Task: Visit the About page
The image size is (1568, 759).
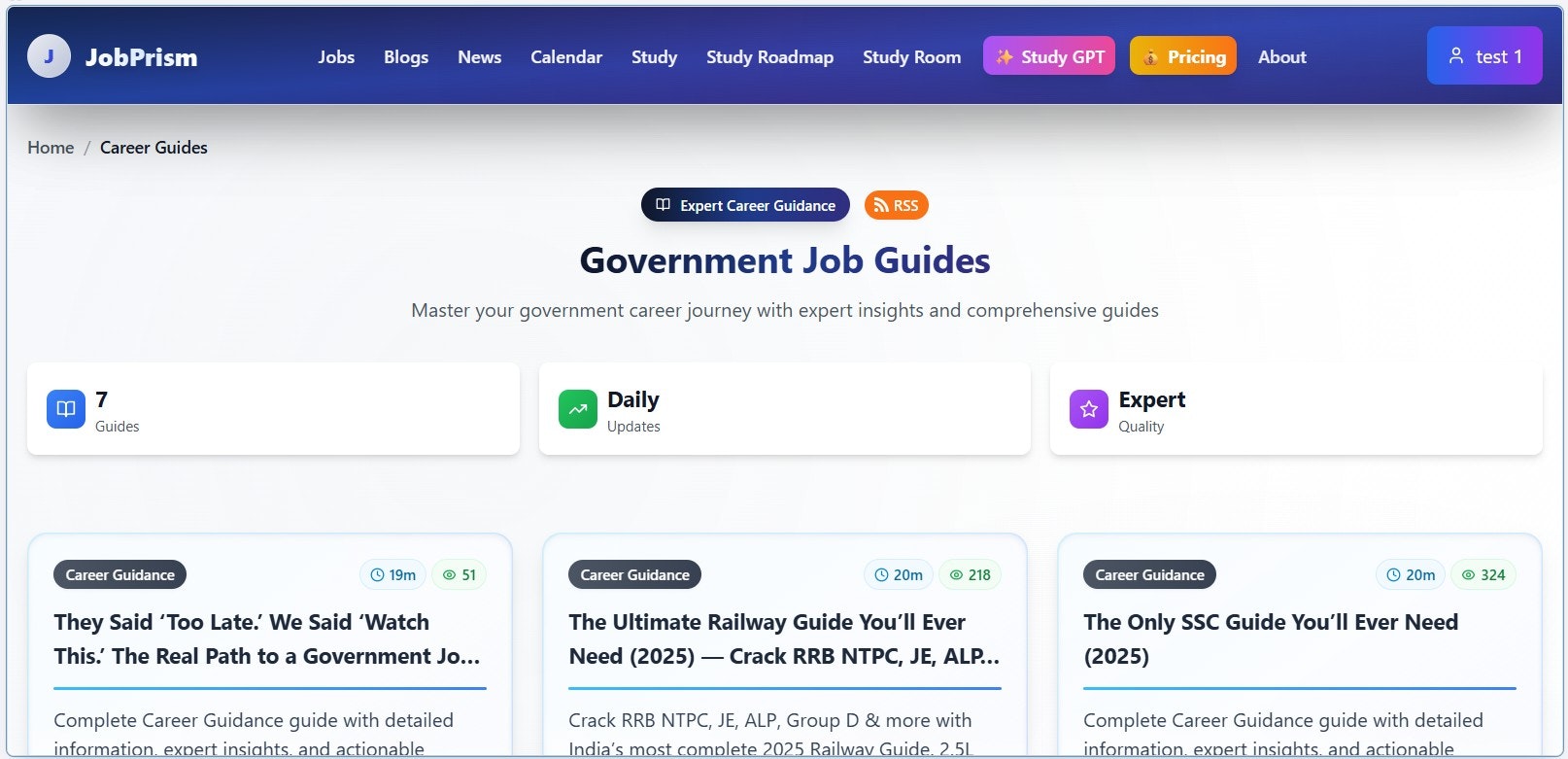Action: [x=1282, y=56]
